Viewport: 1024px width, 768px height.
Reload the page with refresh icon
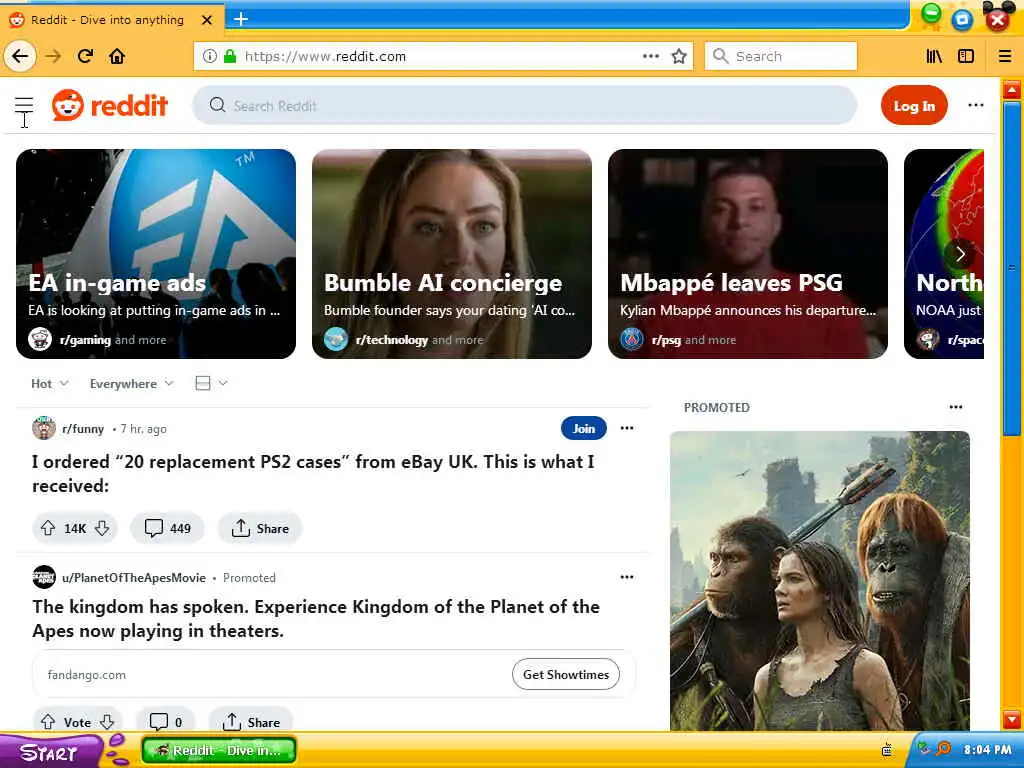(85, 56)
